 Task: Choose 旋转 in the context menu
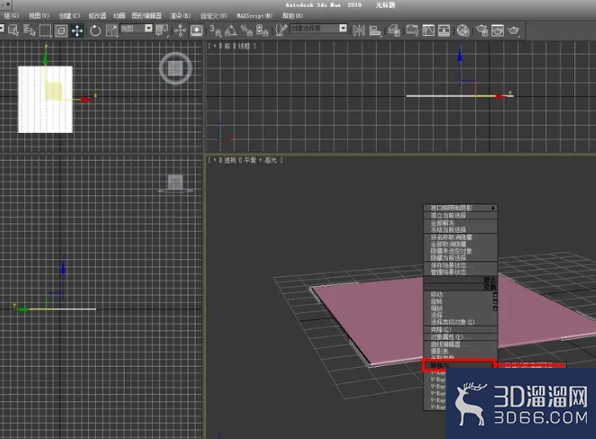(x=460, y=301)
